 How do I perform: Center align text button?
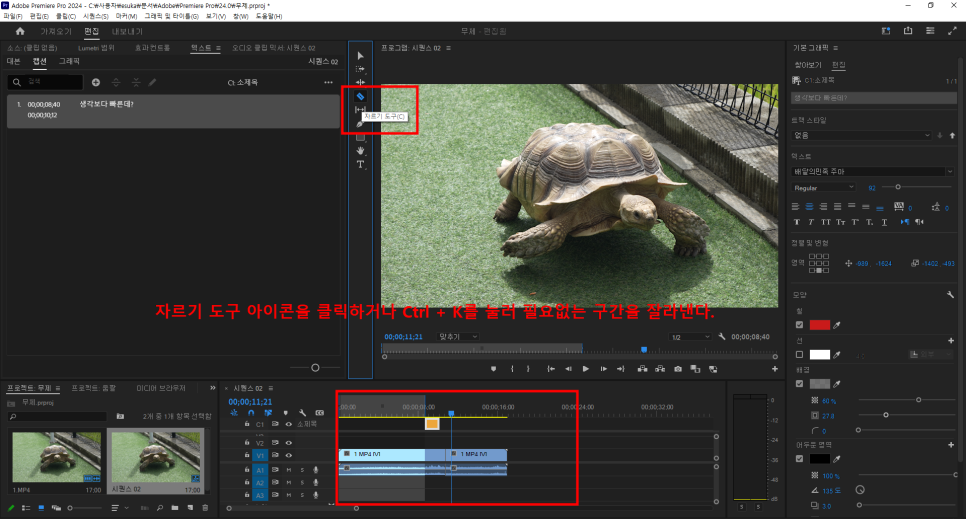810,206
